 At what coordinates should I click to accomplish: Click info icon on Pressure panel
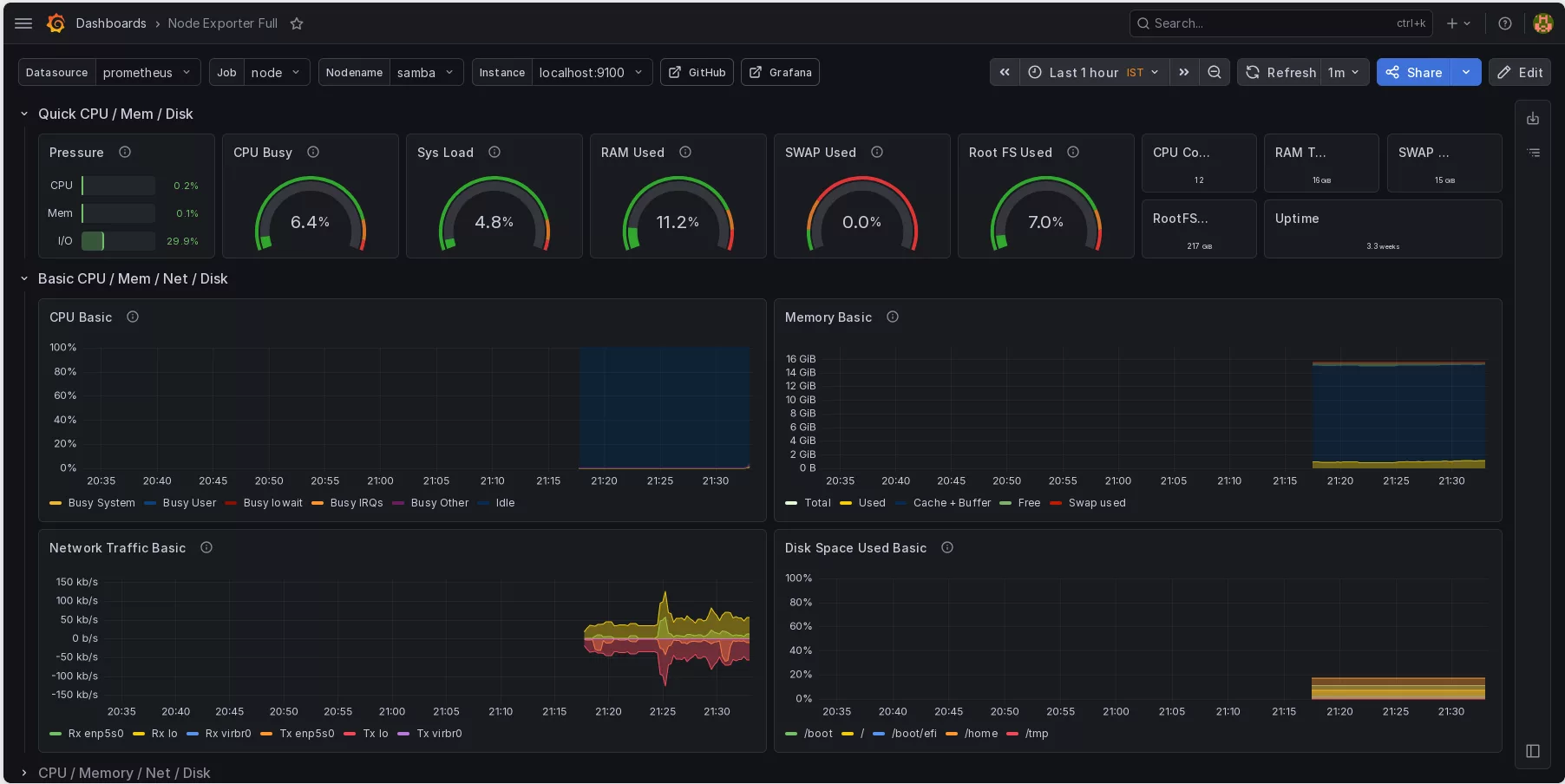click(x=125, y=152)
